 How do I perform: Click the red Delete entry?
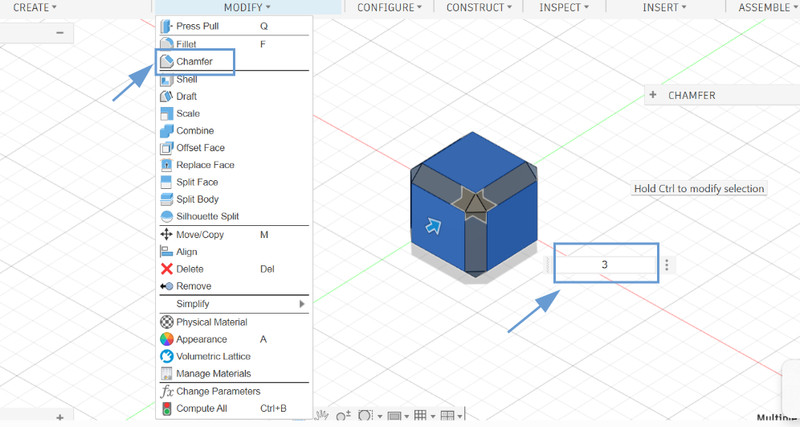[x=234, y=269]
